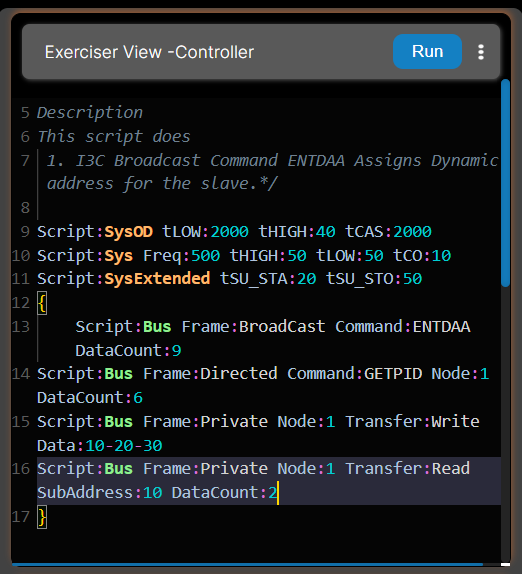
Task: Run the controller script
Action: [427, 52]
